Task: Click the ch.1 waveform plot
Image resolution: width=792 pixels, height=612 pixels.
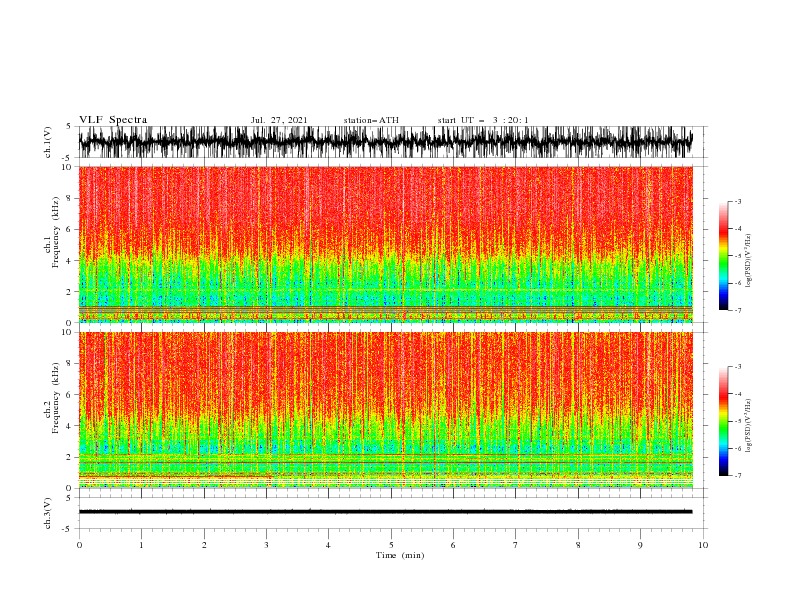Action: click(386, 142)
